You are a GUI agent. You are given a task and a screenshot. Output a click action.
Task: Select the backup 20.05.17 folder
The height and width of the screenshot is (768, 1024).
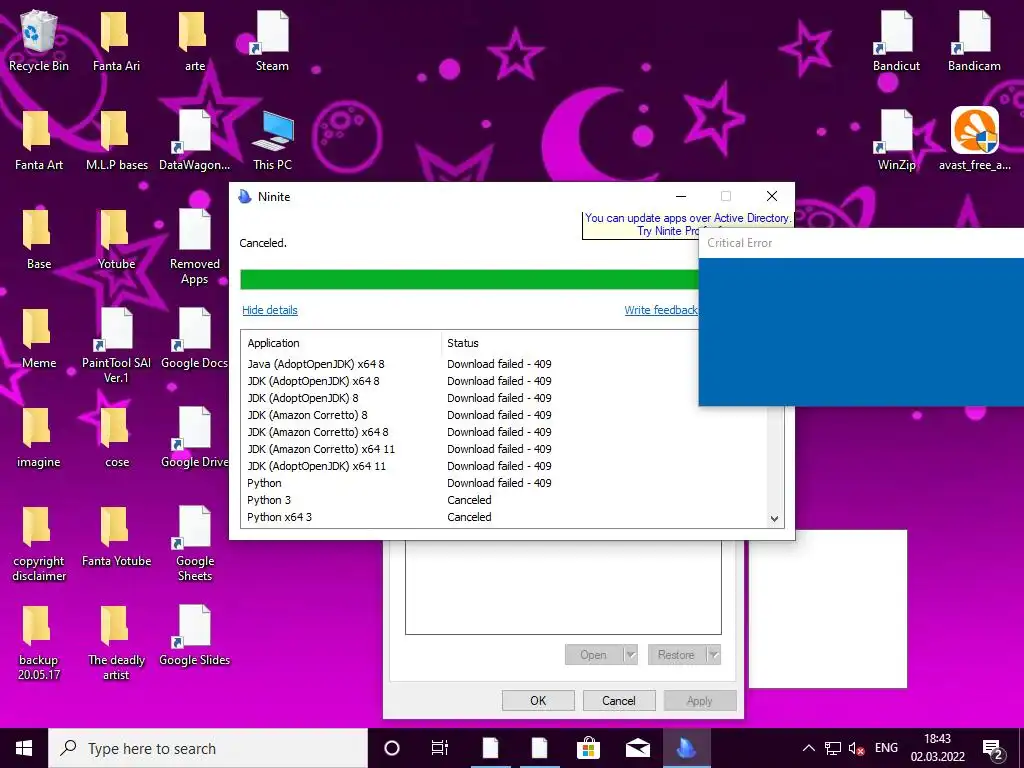tap(39, 643)
